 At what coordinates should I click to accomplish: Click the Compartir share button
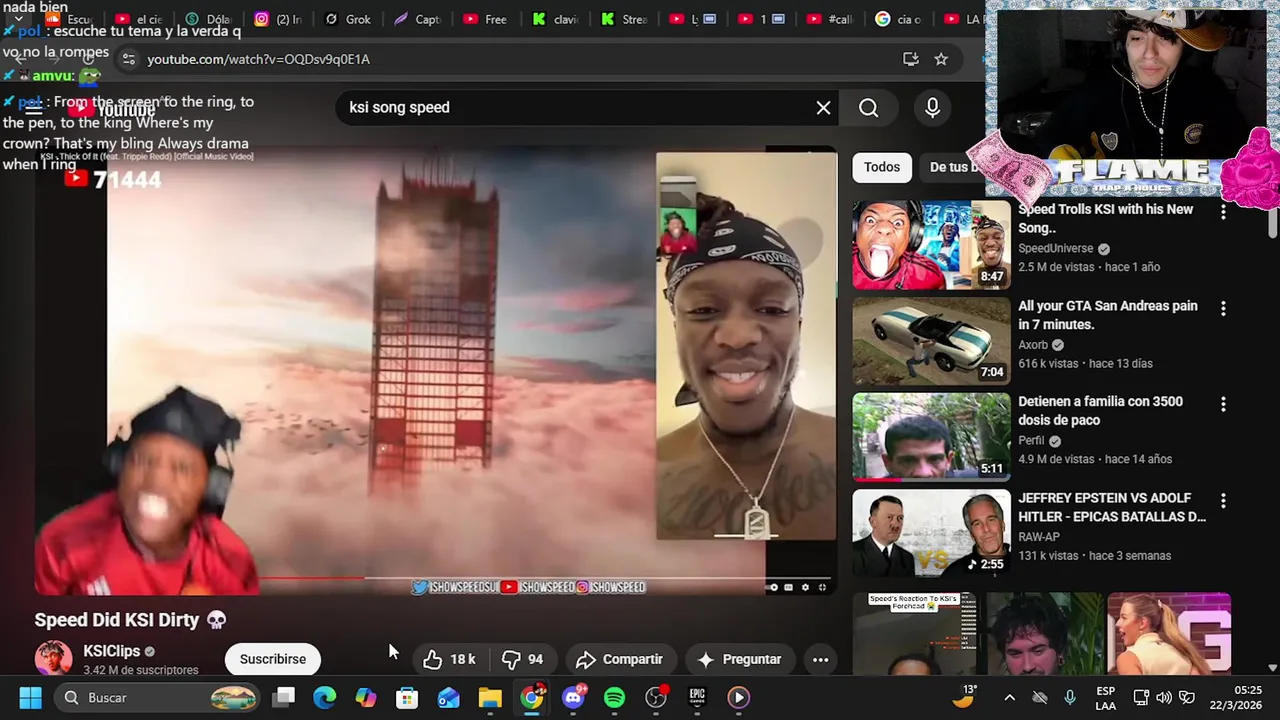click(x=619, y=659)
